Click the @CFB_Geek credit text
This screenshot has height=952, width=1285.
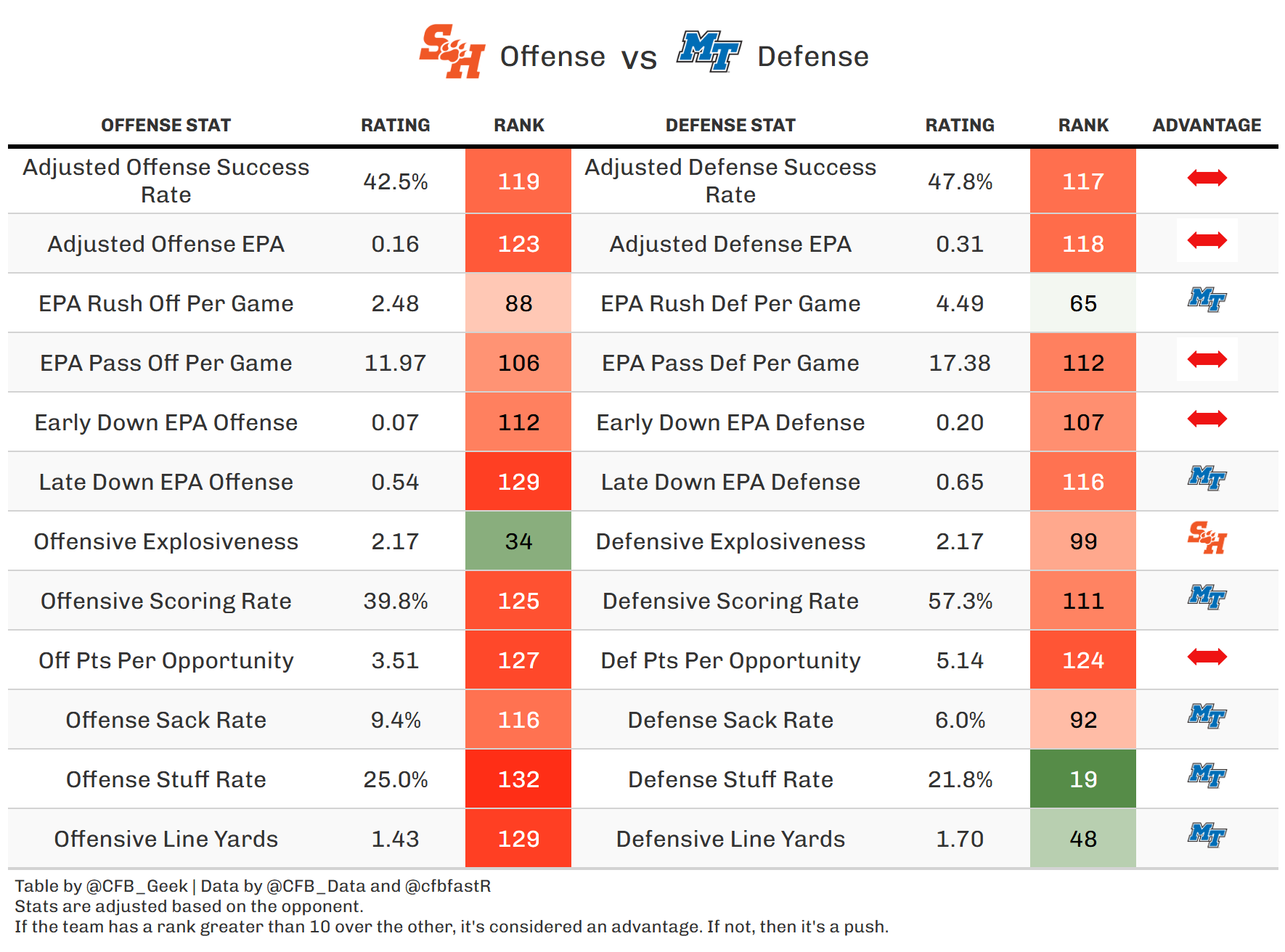pos(137,886)
